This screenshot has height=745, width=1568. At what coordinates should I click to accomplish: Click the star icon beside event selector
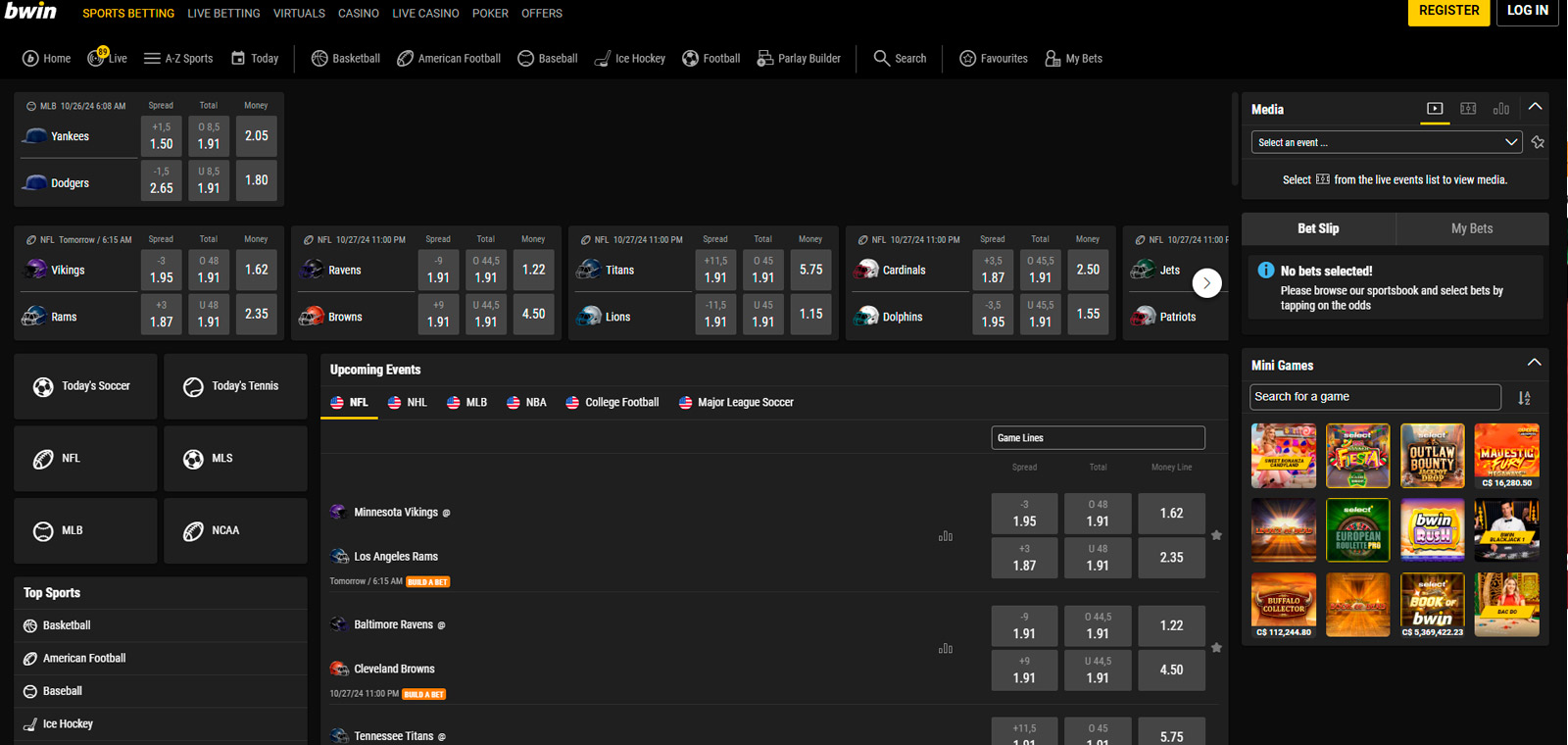1538,143
